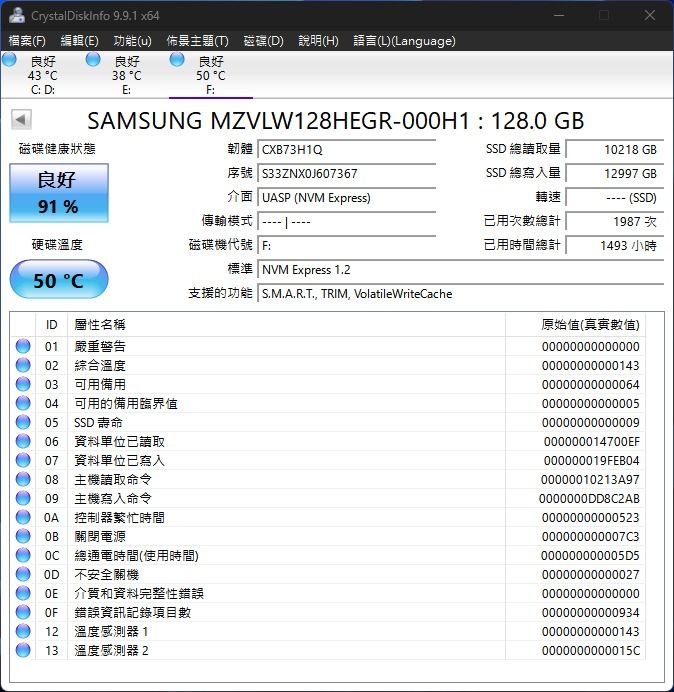Open the 佈景主題(T) menu
This screenshot has height=692, width=674.
pos(197,41)
